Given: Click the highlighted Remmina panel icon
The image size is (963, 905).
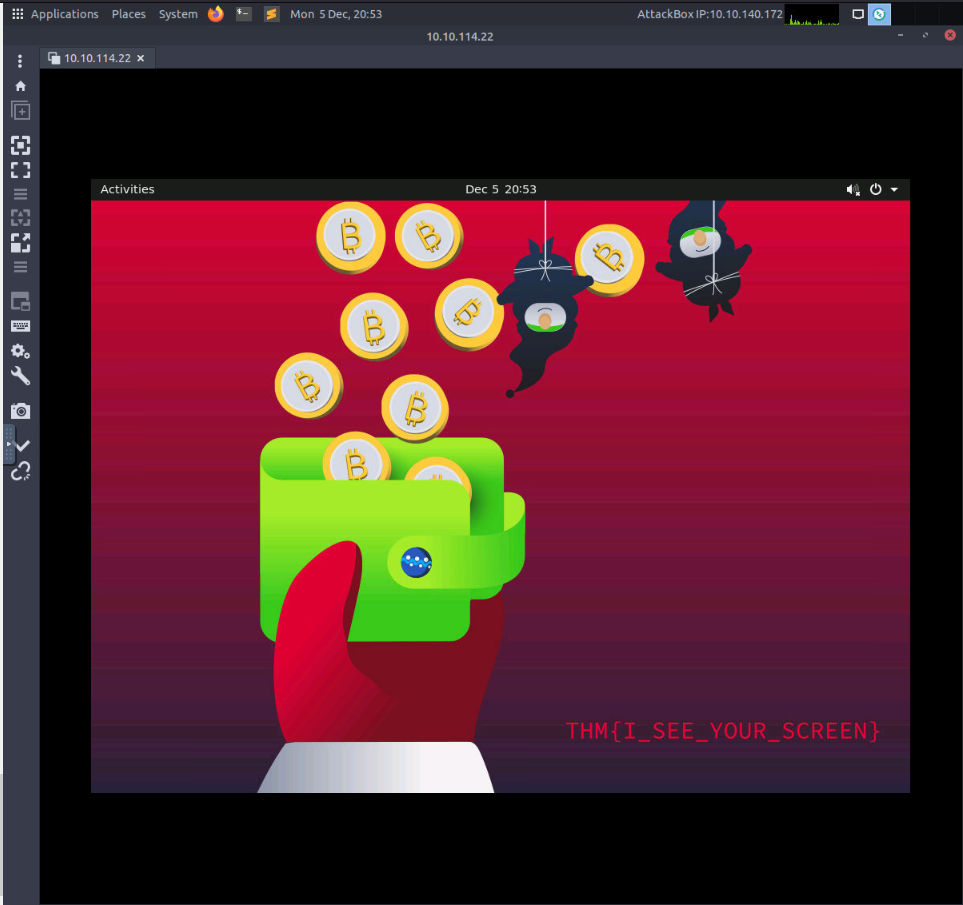Looking at the screenshot, I should [x=879, y=14].
